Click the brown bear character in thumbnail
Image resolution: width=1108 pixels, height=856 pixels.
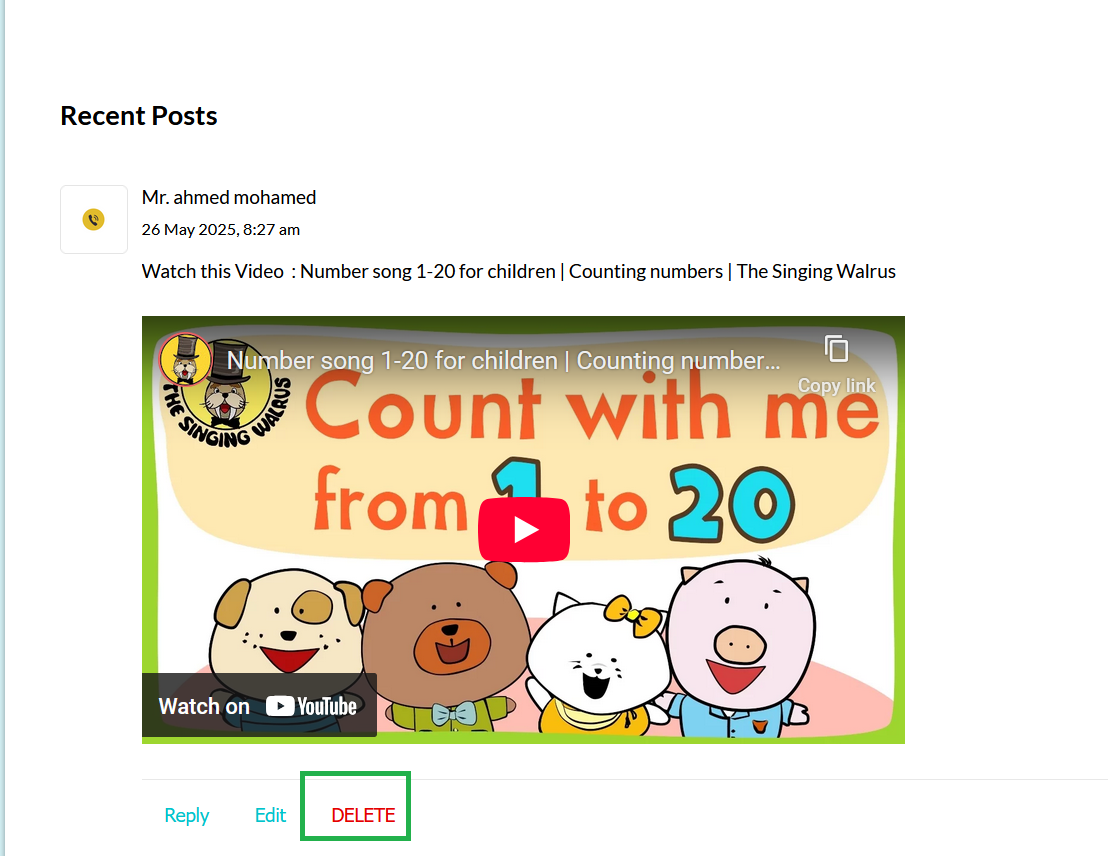point(447,647)
